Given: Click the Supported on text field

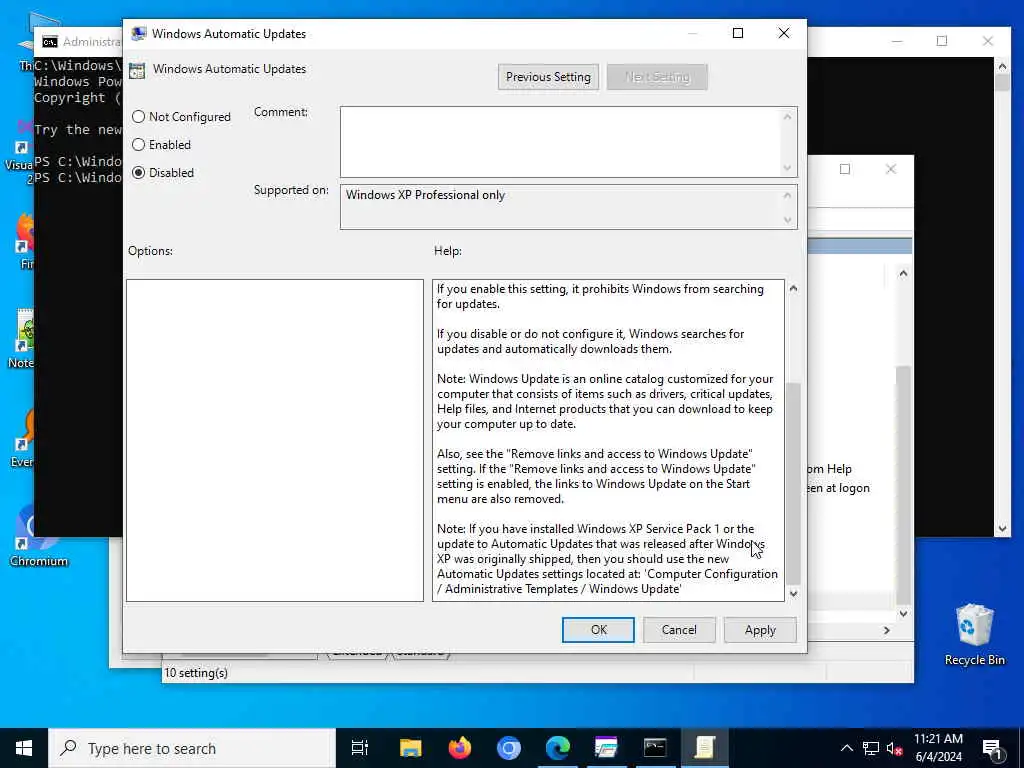Looking at the screenshot, I should [x=560, y=206].
